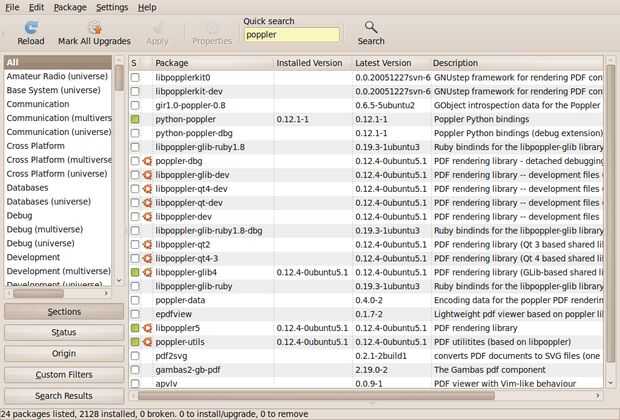This screenshot has width=620, height=420.
Task: Click the package list vertical scrollbar
Action: (x=611, y=214)
